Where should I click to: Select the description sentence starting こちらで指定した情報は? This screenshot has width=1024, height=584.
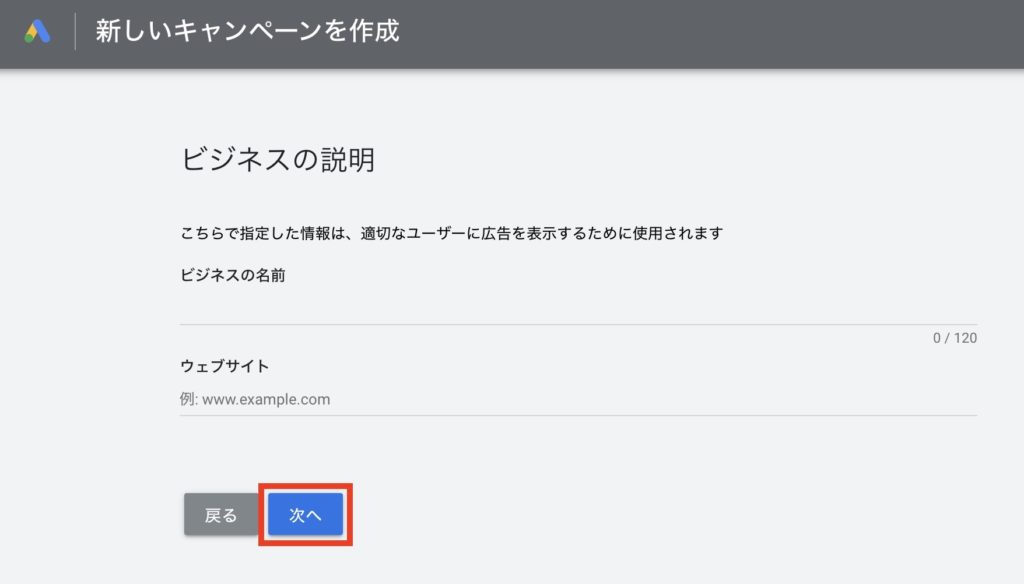[x=452, y=233]
